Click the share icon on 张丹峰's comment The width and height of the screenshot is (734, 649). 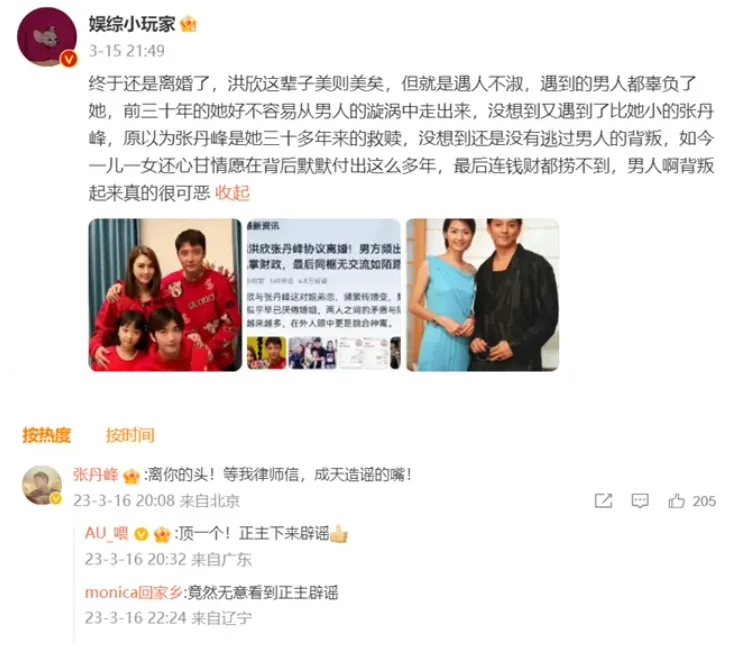pyautogui.click(x=603, y=501)
